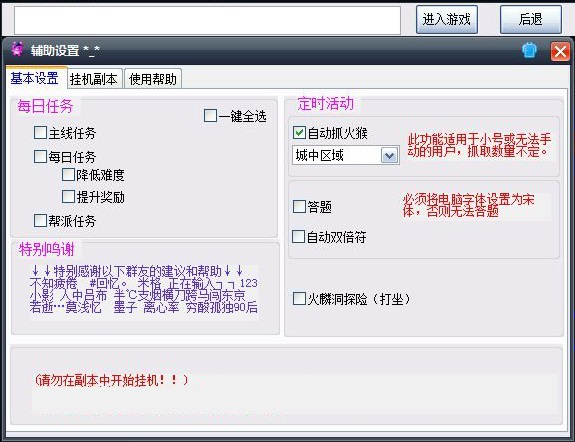The width and height of the screenshot is (575, 442).
Task: Click the purple app icon in title bar
Action: point(17,49)
